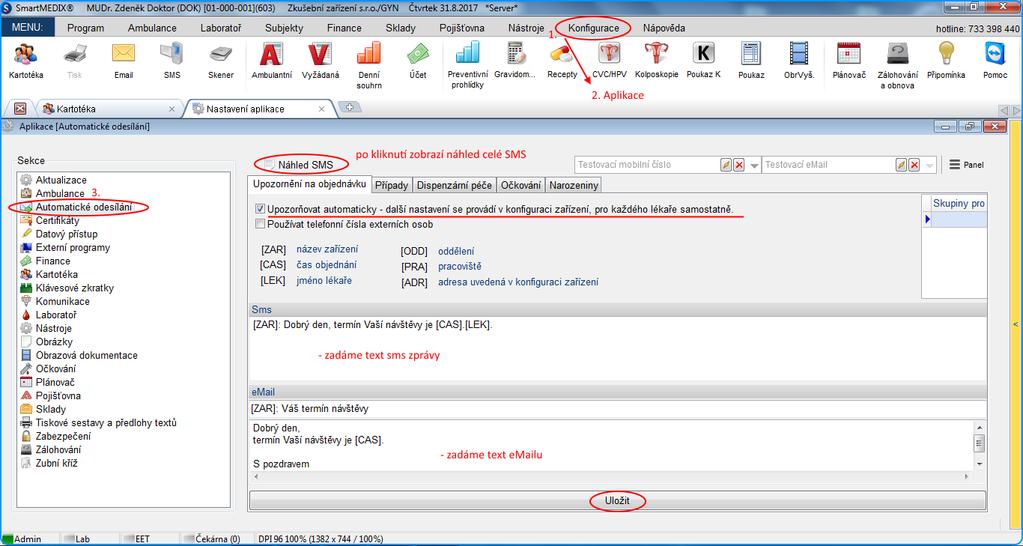This screenshot has height=546, width=1023.
Task: Insert the pracoviště placeholder link
Action: coord(459,266)
